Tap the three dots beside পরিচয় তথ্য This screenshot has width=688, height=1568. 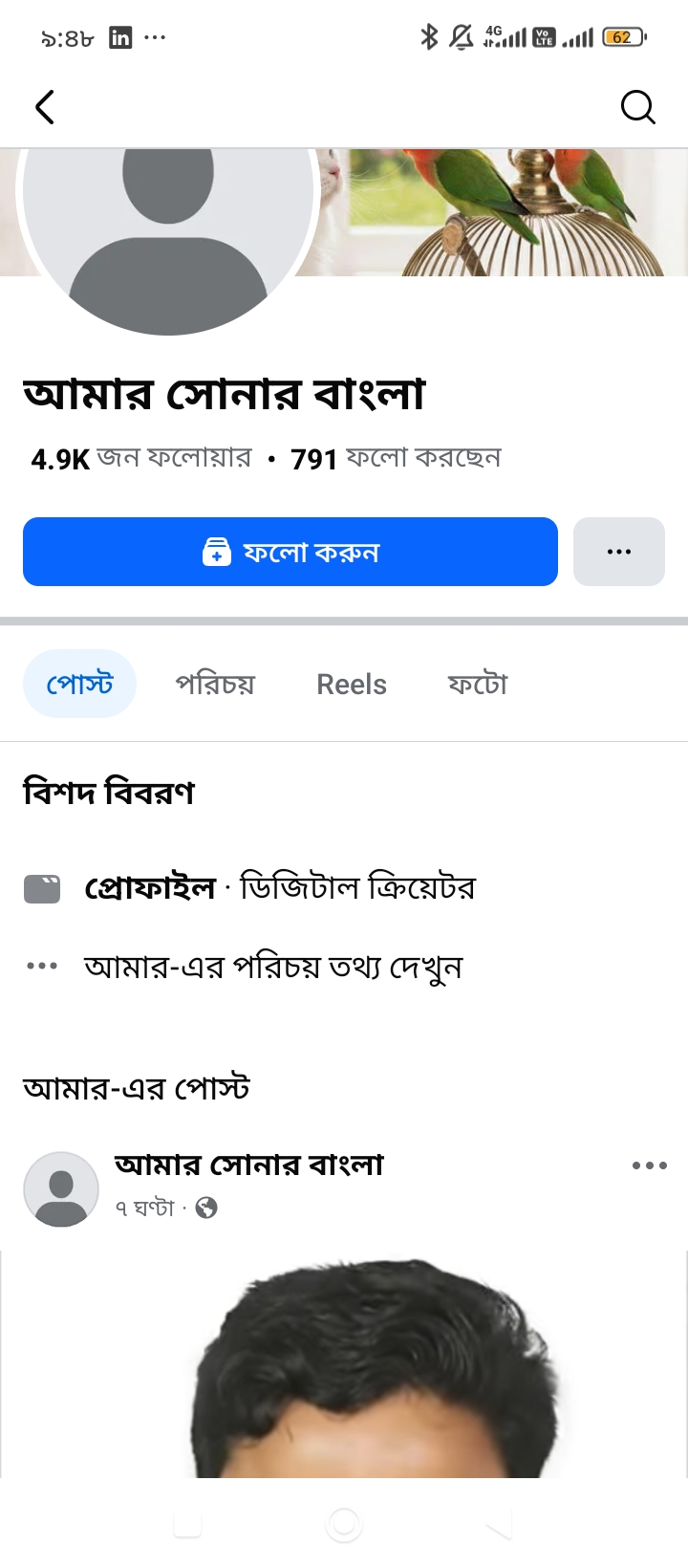coord(42,967)
